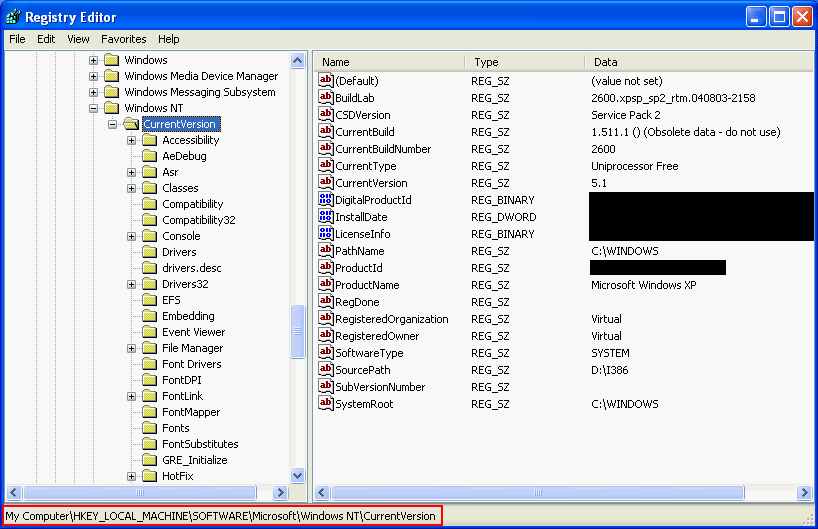This screenshot has height=529, width=818.
Task: Click the Data column header
Action: click(x=699, y=62)
